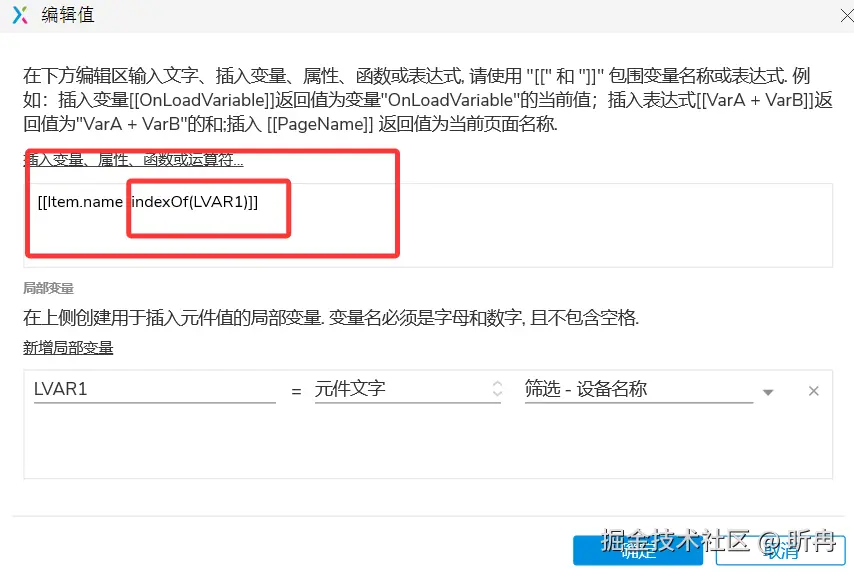Remove the LVAR1 local variable row
This screenshot has height=572, width=854.
814,391
